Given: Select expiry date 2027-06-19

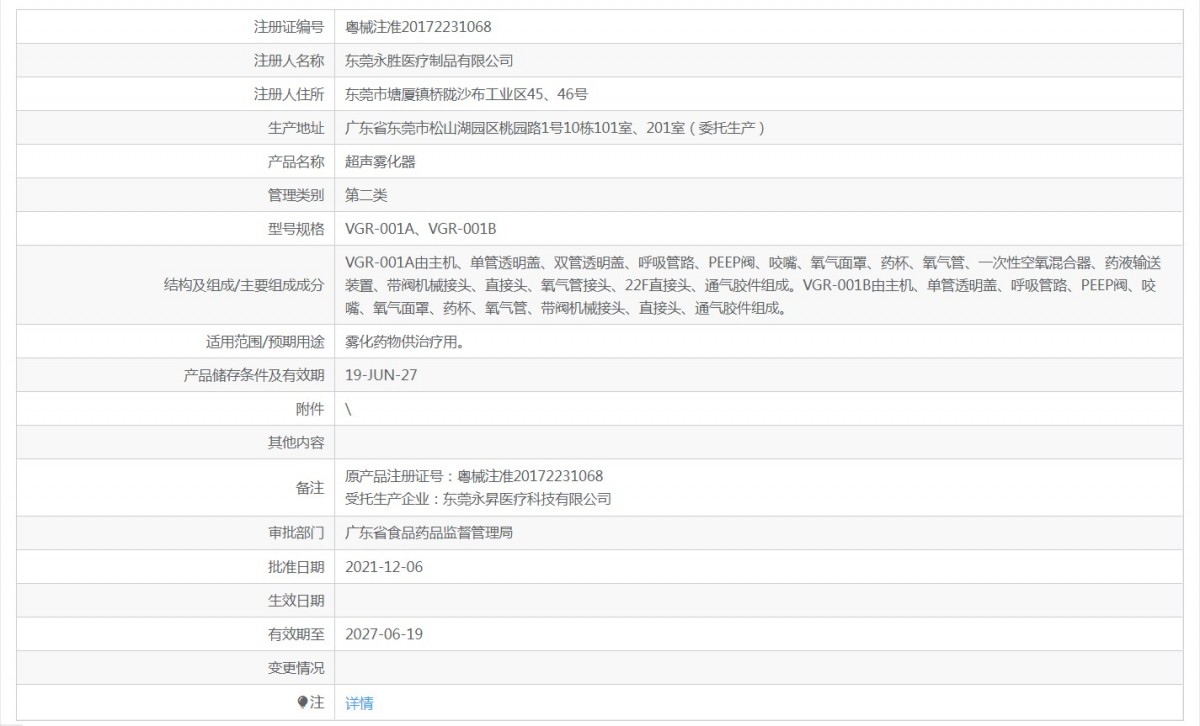Looking at the screenshot, I should point(384,634).
